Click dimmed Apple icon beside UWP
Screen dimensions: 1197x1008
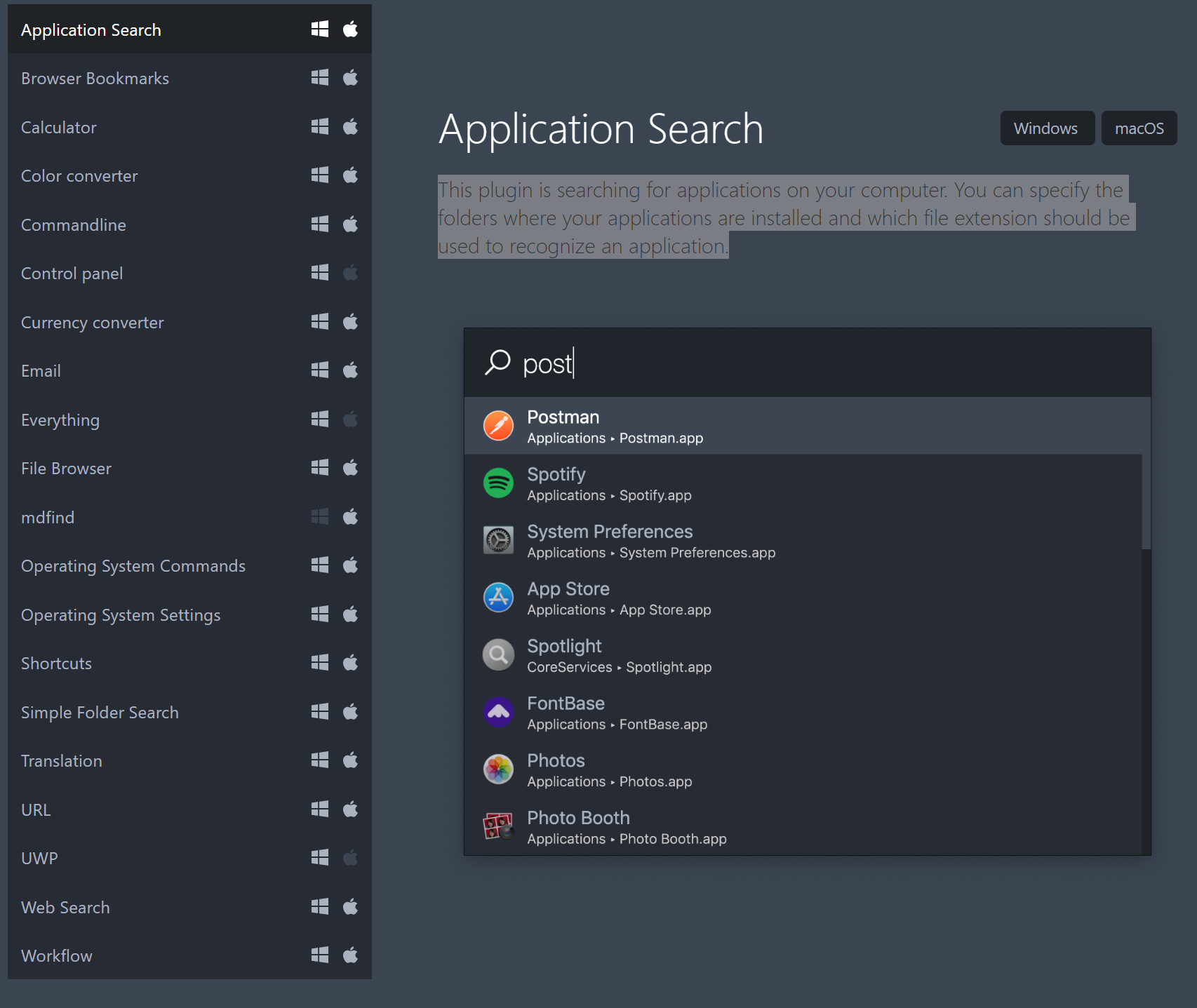pos(350,857)
